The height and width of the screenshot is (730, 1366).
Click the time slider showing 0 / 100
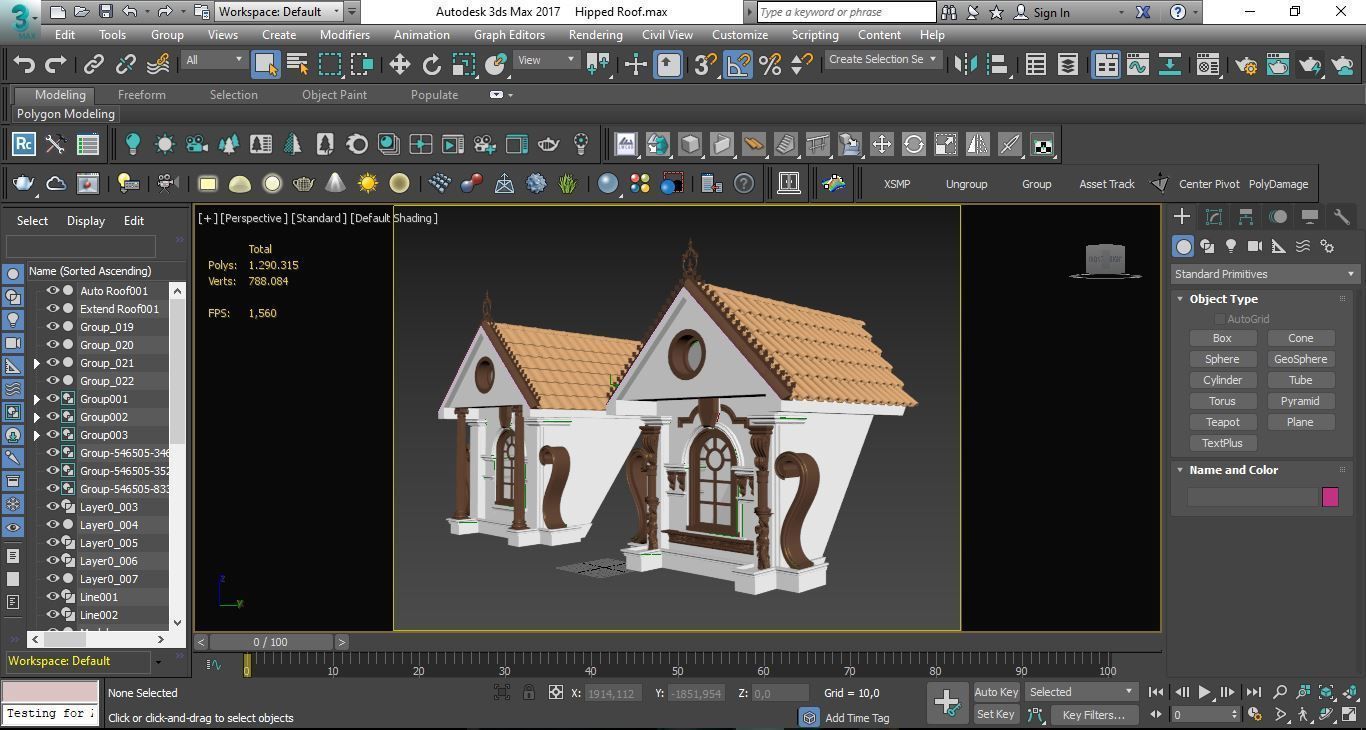click(270, 642)
